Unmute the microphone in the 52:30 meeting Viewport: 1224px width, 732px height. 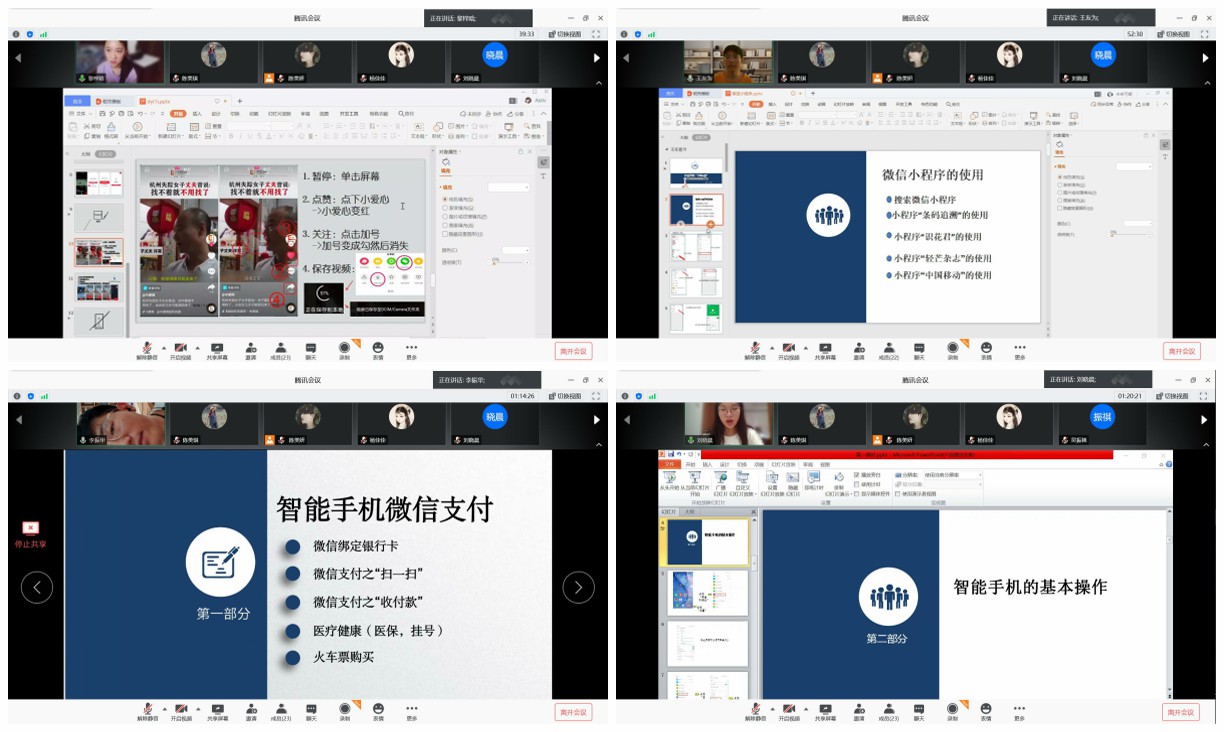point(755,350)
